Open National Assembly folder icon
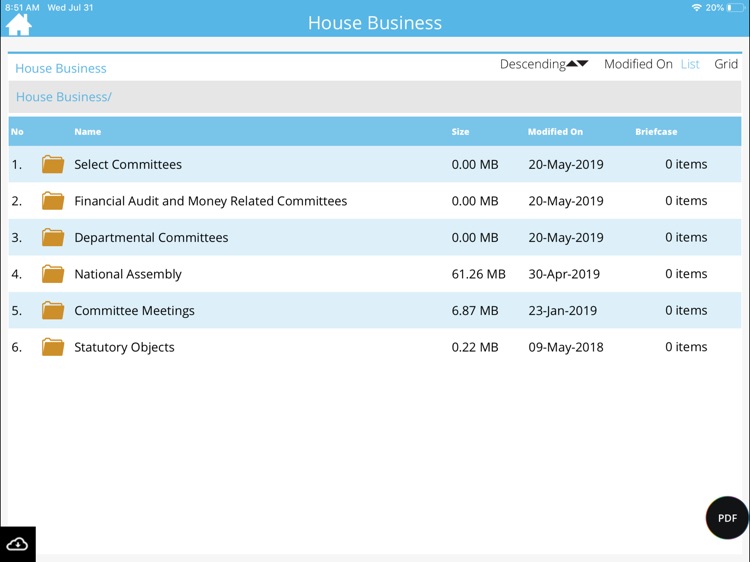 tap(53, 274)
